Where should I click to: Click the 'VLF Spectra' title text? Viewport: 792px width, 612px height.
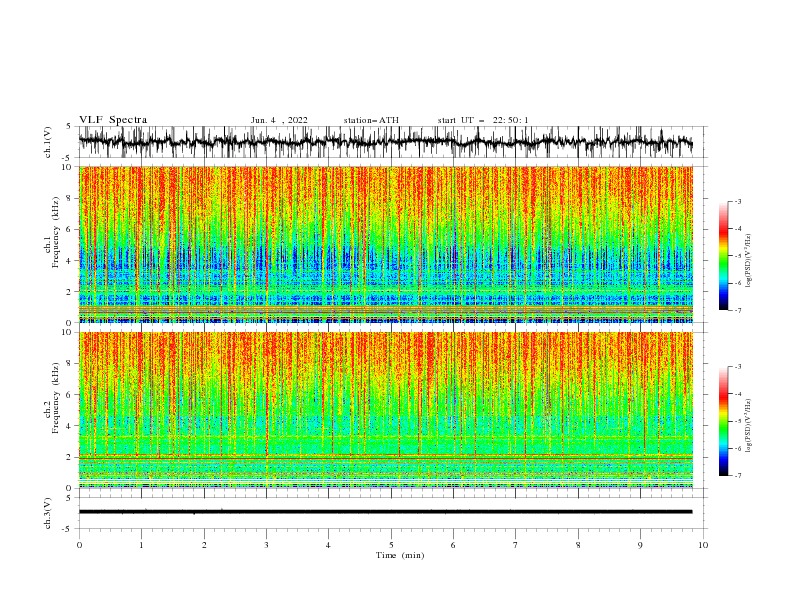click(x=113, y=120)
